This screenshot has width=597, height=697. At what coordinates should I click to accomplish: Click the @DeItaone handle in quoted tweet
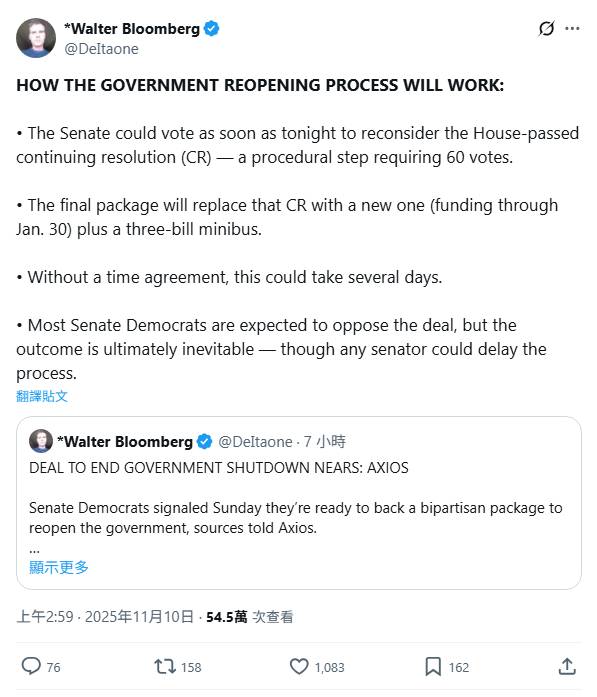255,441
